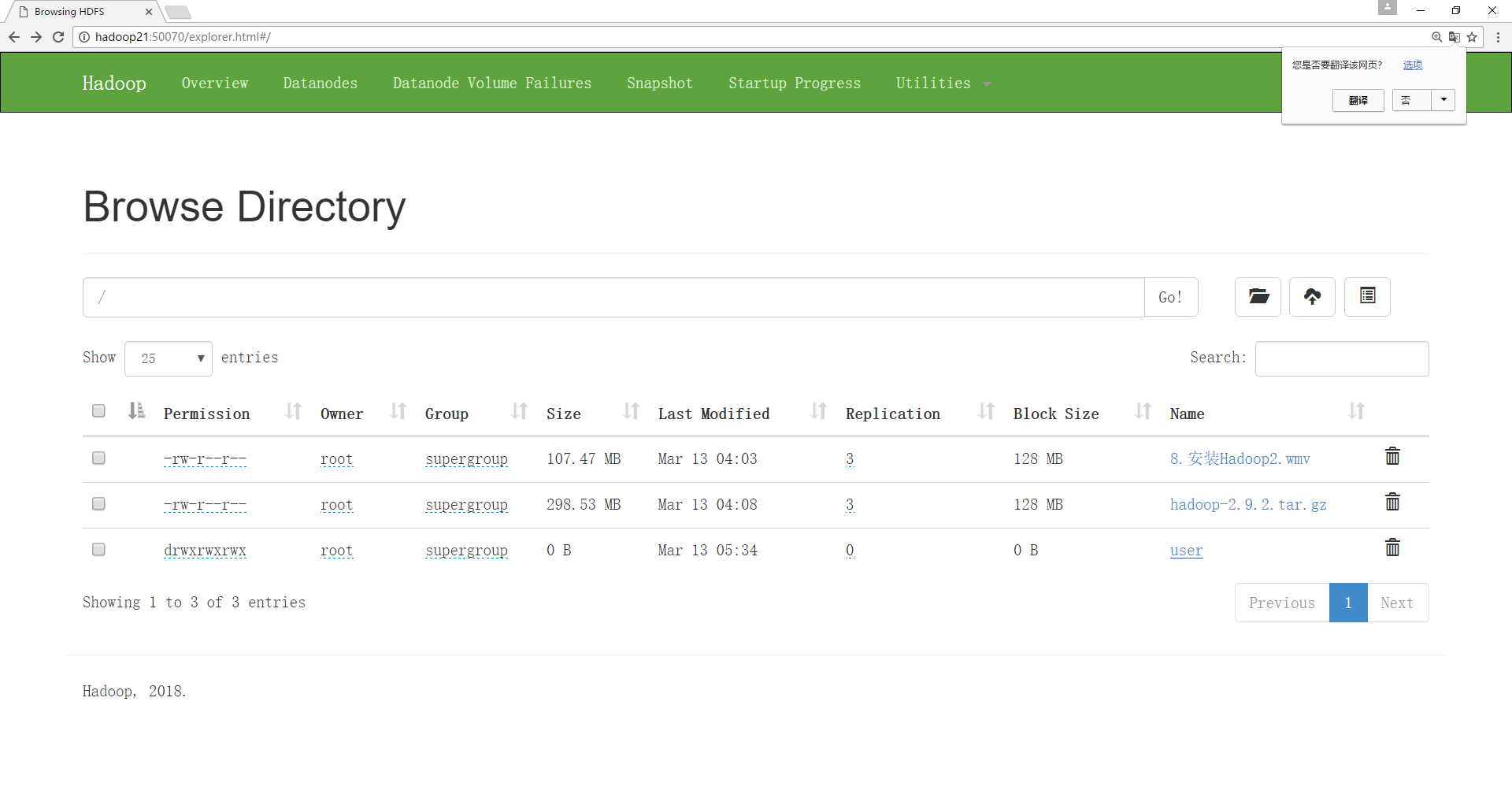Open the 8.安装Hadoop2.wmv file link
Screen dimensions: 1512x809
pyautogui.click(x=1240, y=459)
